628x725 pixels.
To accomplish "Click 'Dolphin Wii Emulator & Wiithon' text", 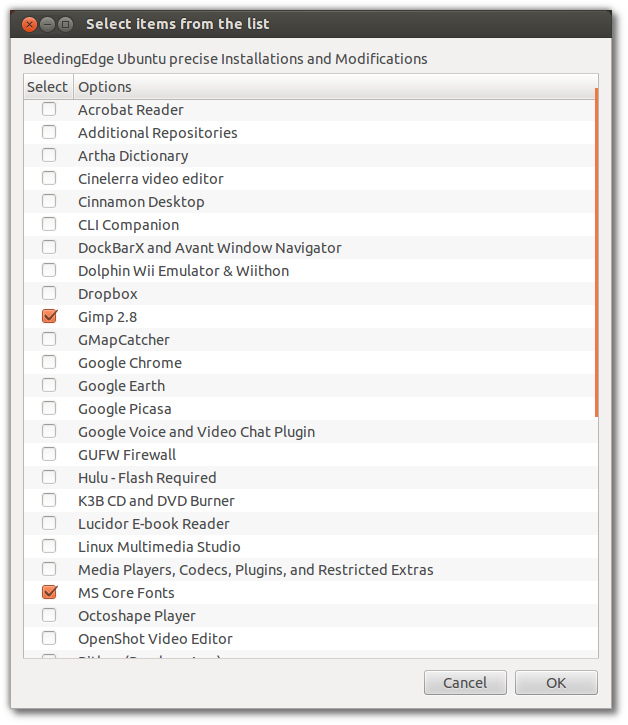I will pos(183,271).
